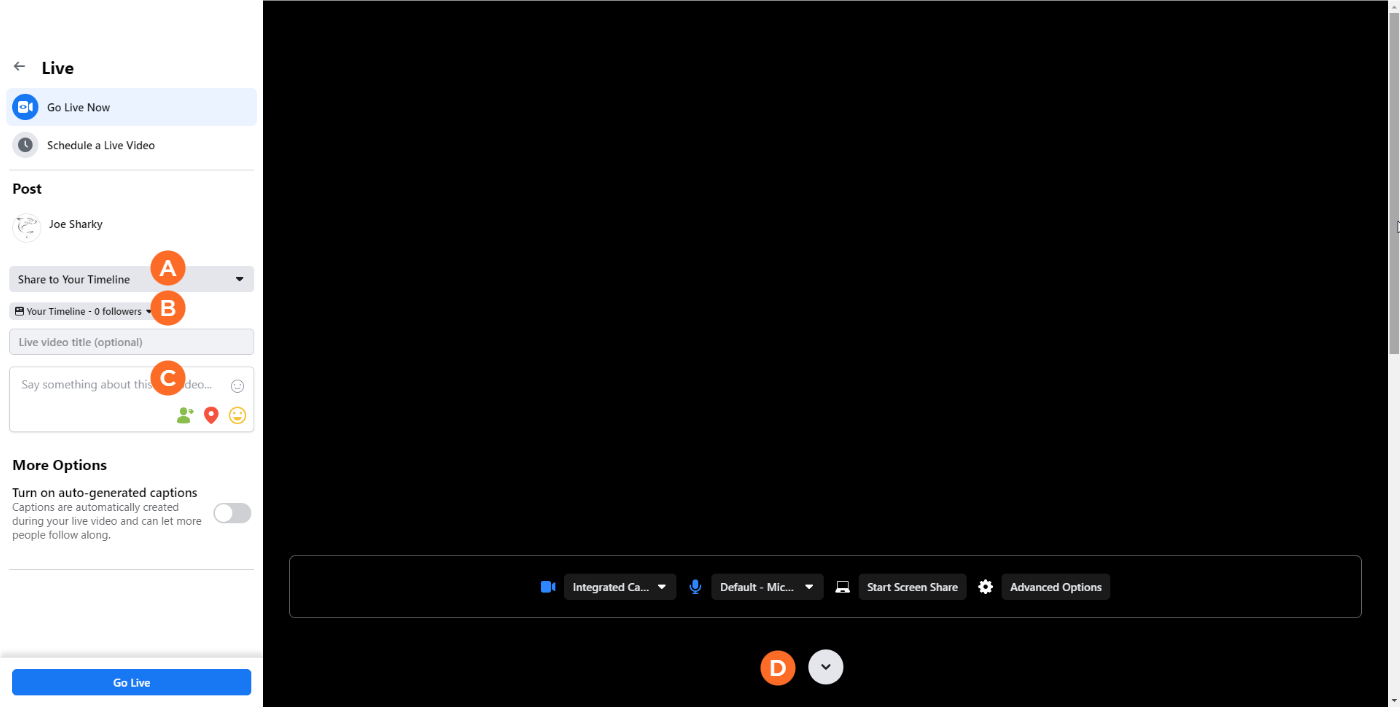Viewport: 1400px width, 707px height.
Task: Open the Integrated Camera dropdown
Action: pos(619,587)
